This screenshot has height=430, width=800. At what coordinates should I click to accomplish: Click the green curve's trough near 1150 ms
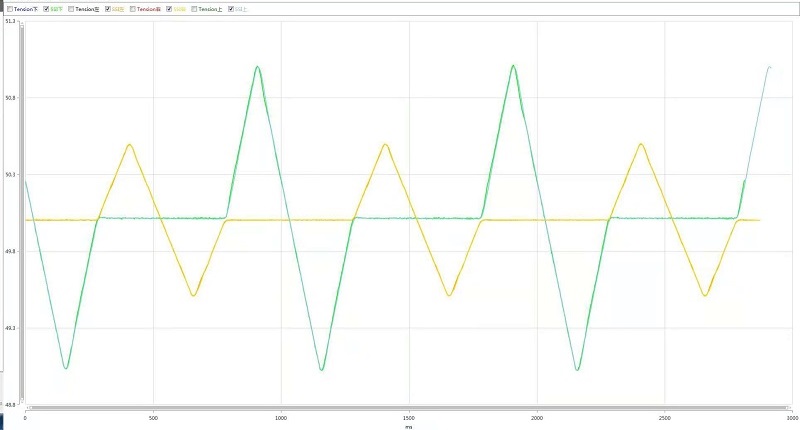321,369
